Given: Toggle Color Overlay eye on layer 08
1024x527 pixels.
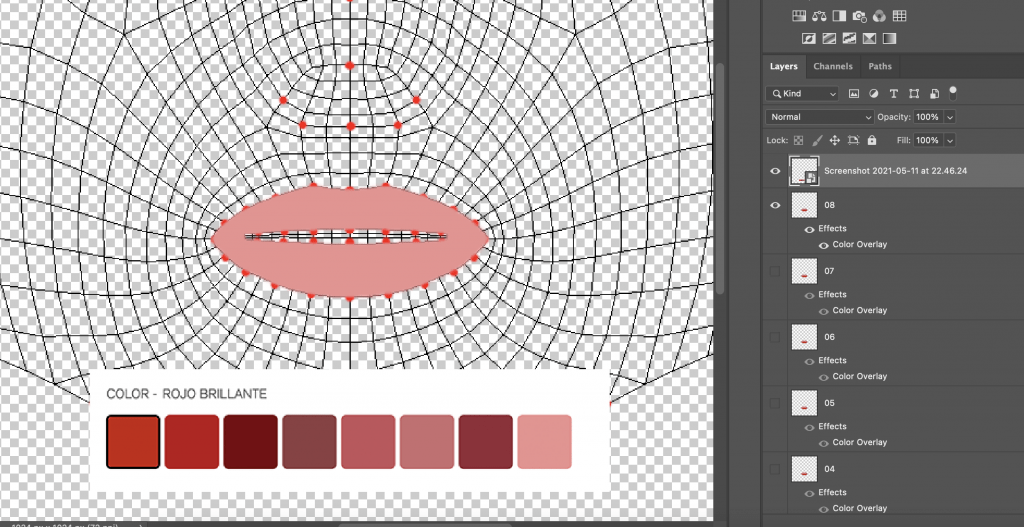Looking at the screenshot, I should (824, 246).
